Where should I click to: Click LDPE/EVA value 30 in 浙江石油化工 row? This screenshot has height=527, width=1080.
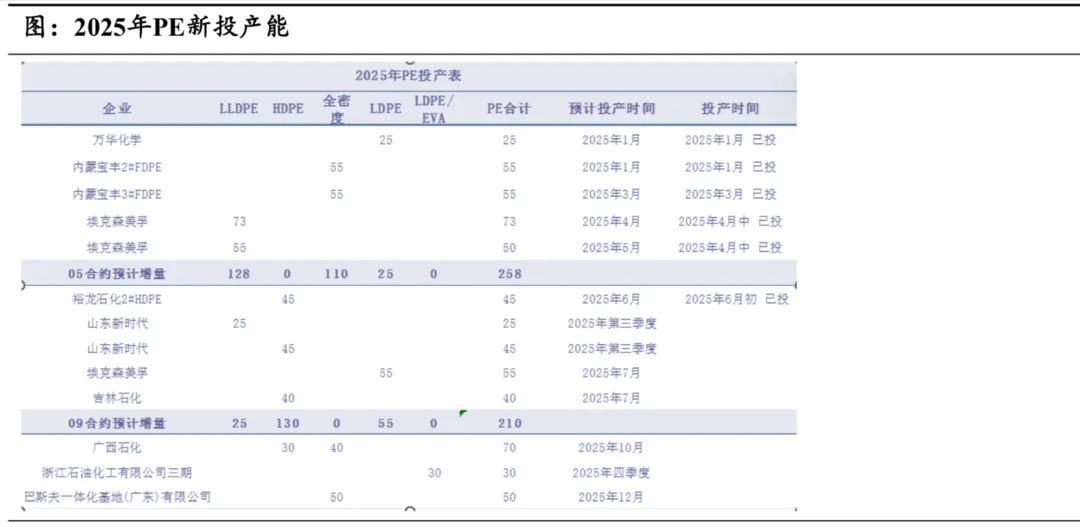tap(434, 473)
